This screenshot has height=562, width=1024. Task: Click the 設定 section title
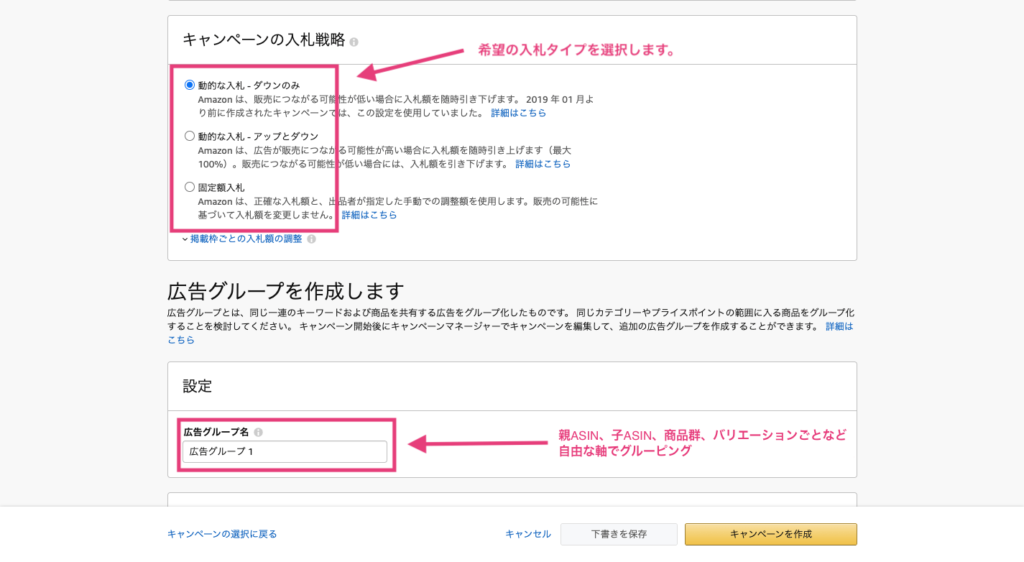click(x=197, y=386)
